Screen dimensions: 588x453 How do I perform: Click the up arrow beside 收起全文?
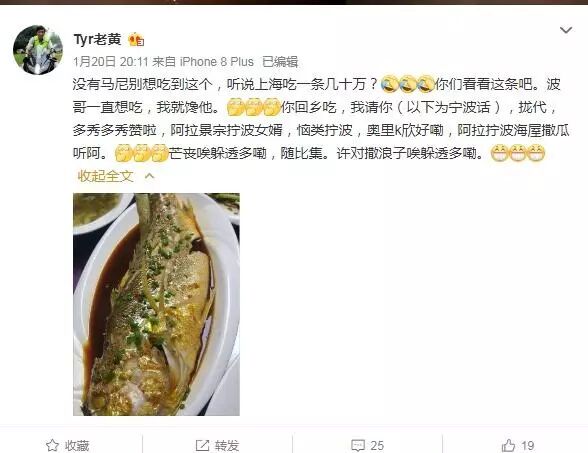click(x=149, y=176)
